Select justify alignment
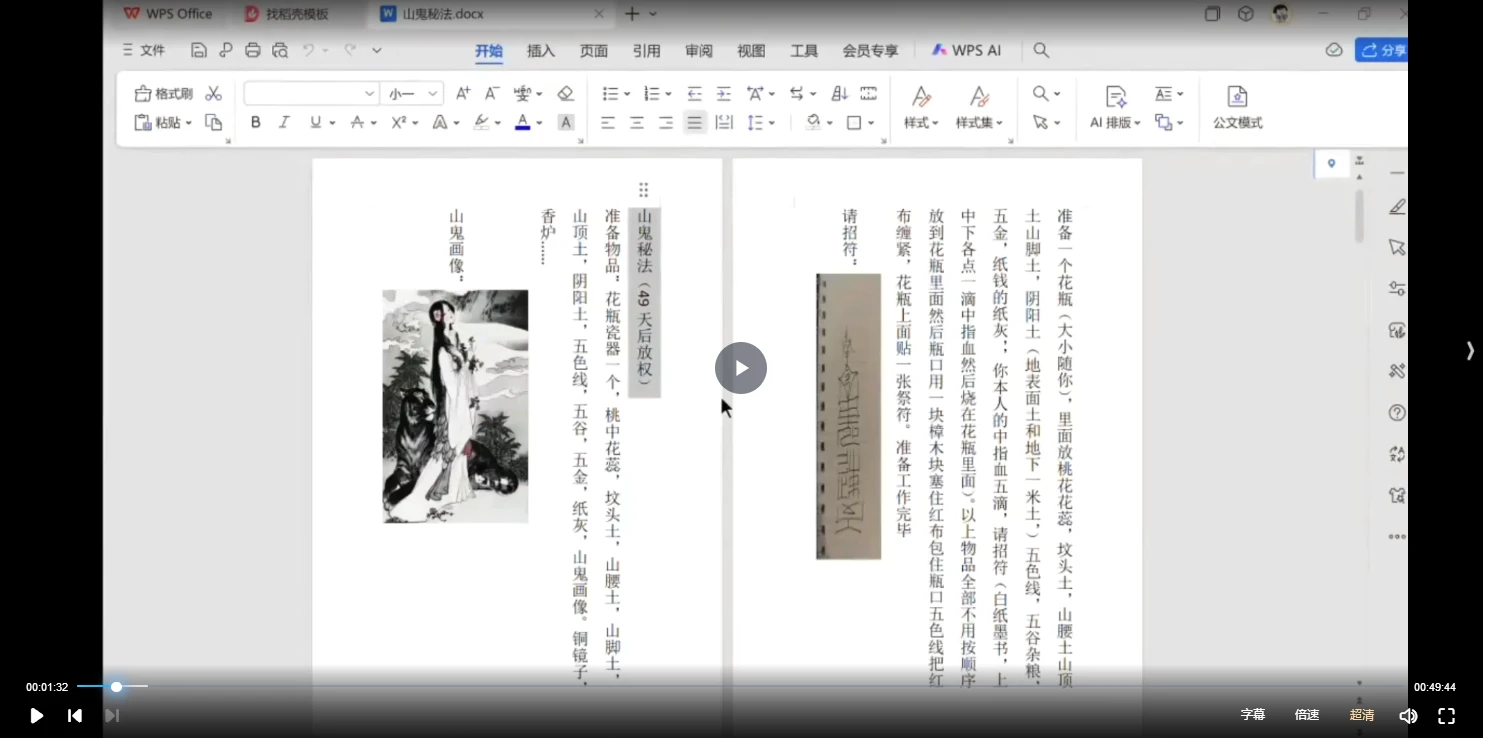This screenshot has height=738, width=1486. 695,122
